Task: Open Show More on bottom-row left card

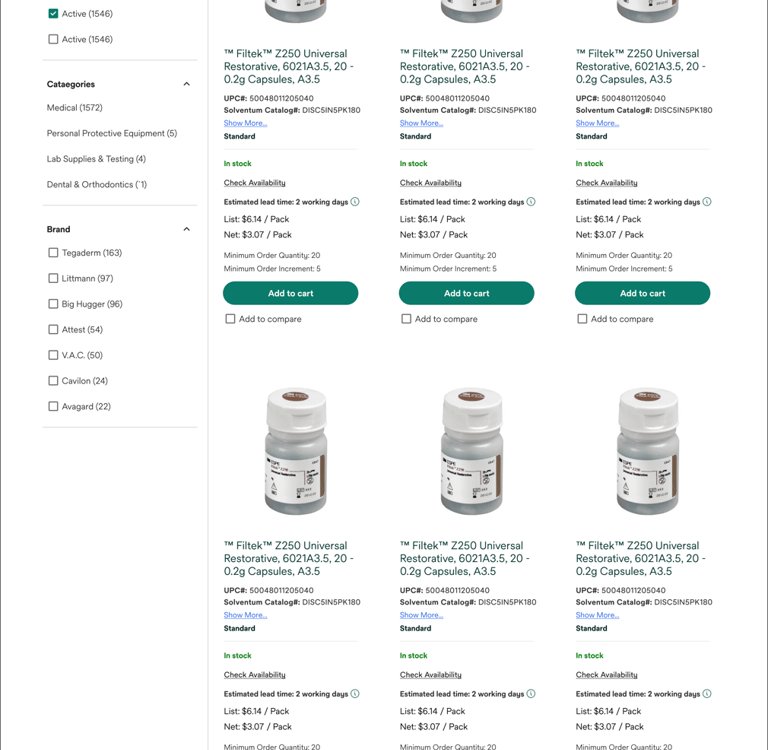Action: [x=245, y=615]
